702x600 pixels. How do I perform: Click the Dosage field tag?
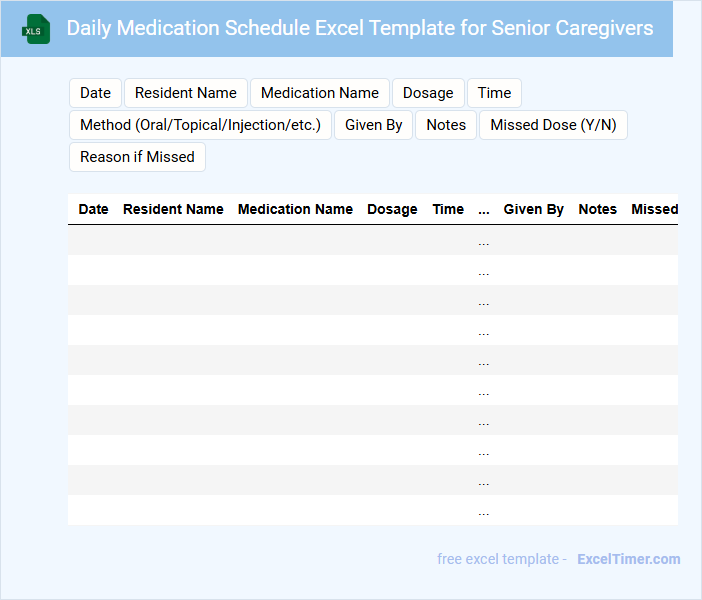click(428, 93)
